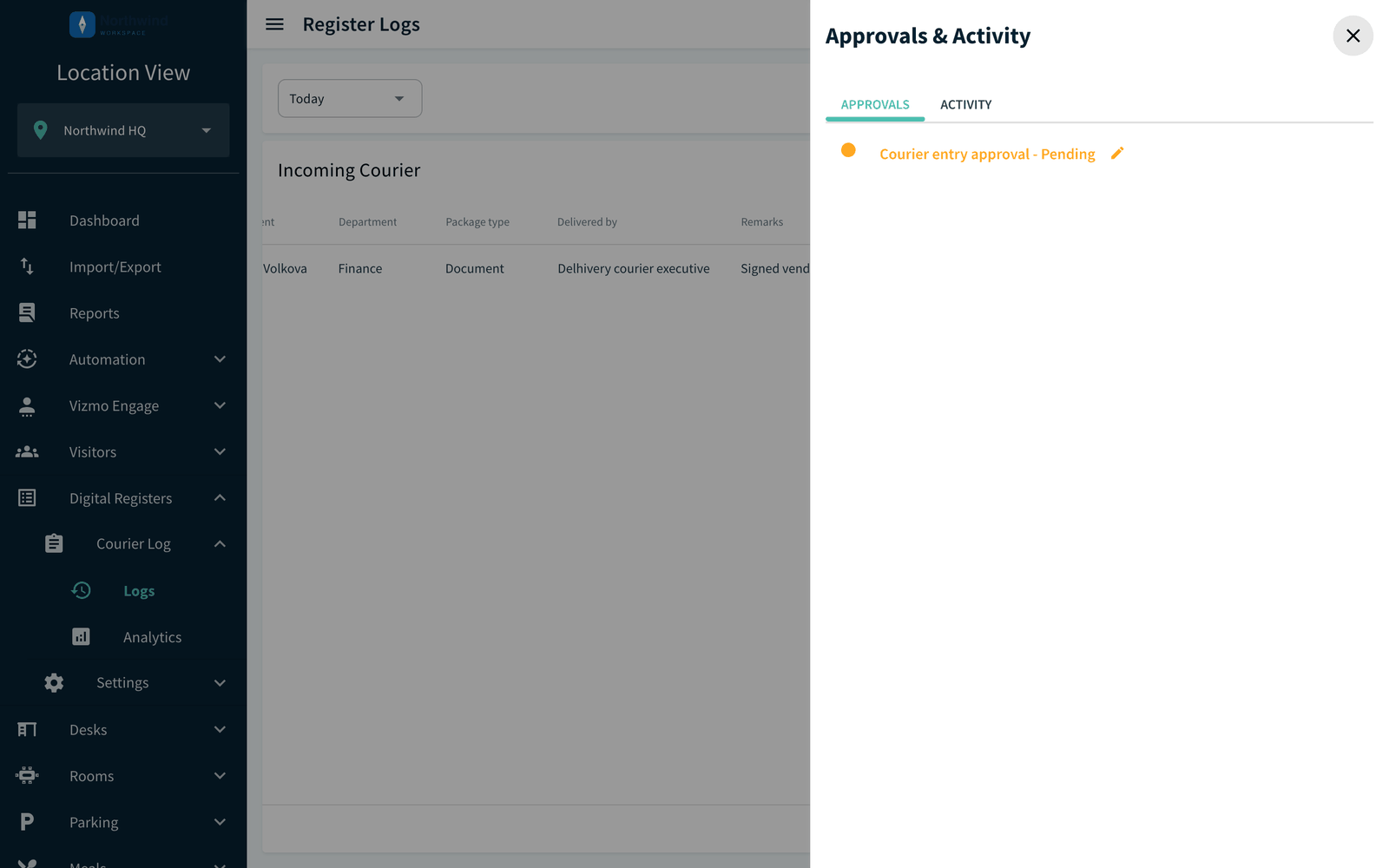The image size is (1389, 868).
Task: Edit the courier entry approval with pencil icon
Action: tap(1117, 153)
